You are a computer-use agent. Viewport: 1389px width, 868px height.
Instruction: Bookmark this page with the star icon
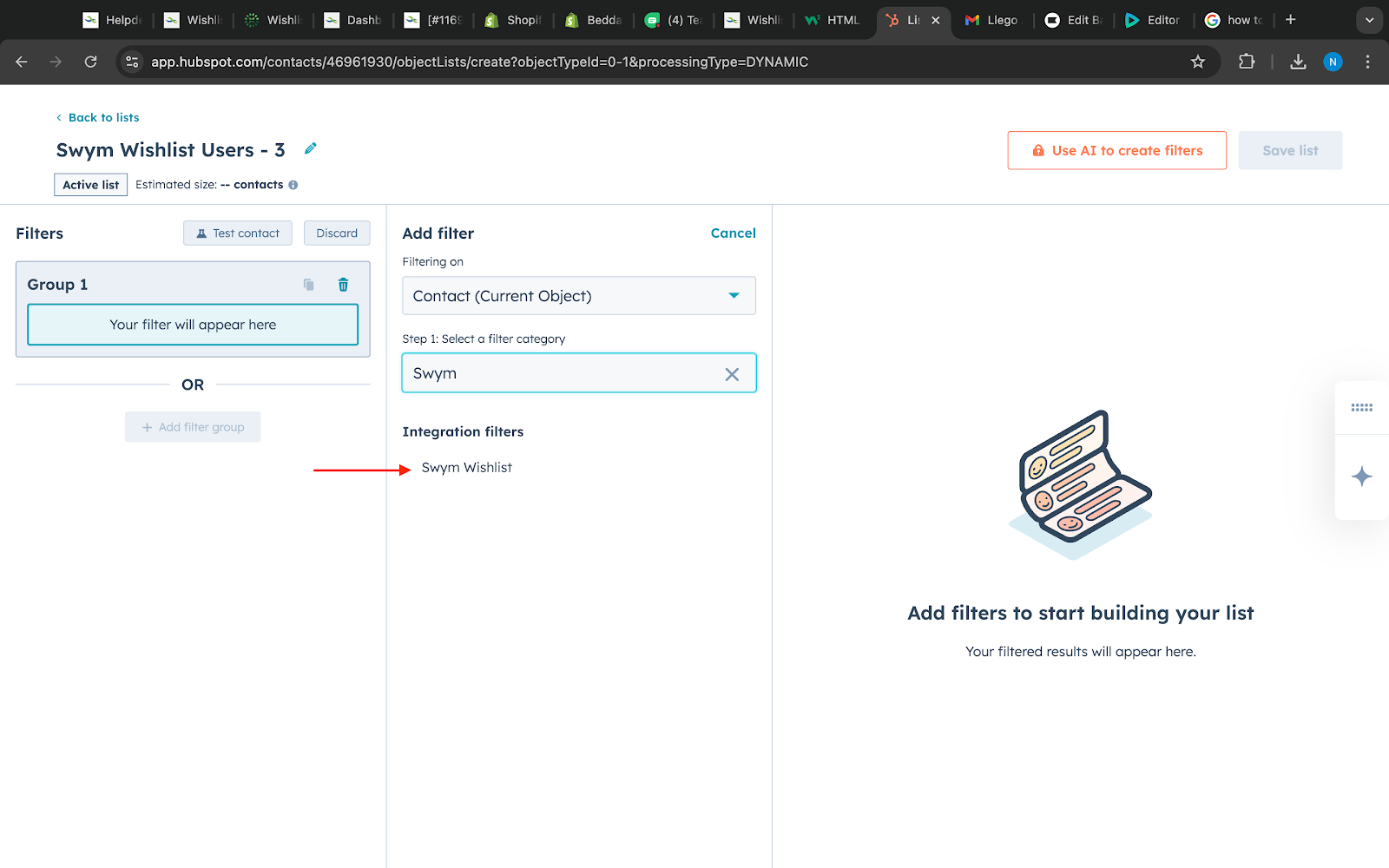click(x=1198, y=62)
